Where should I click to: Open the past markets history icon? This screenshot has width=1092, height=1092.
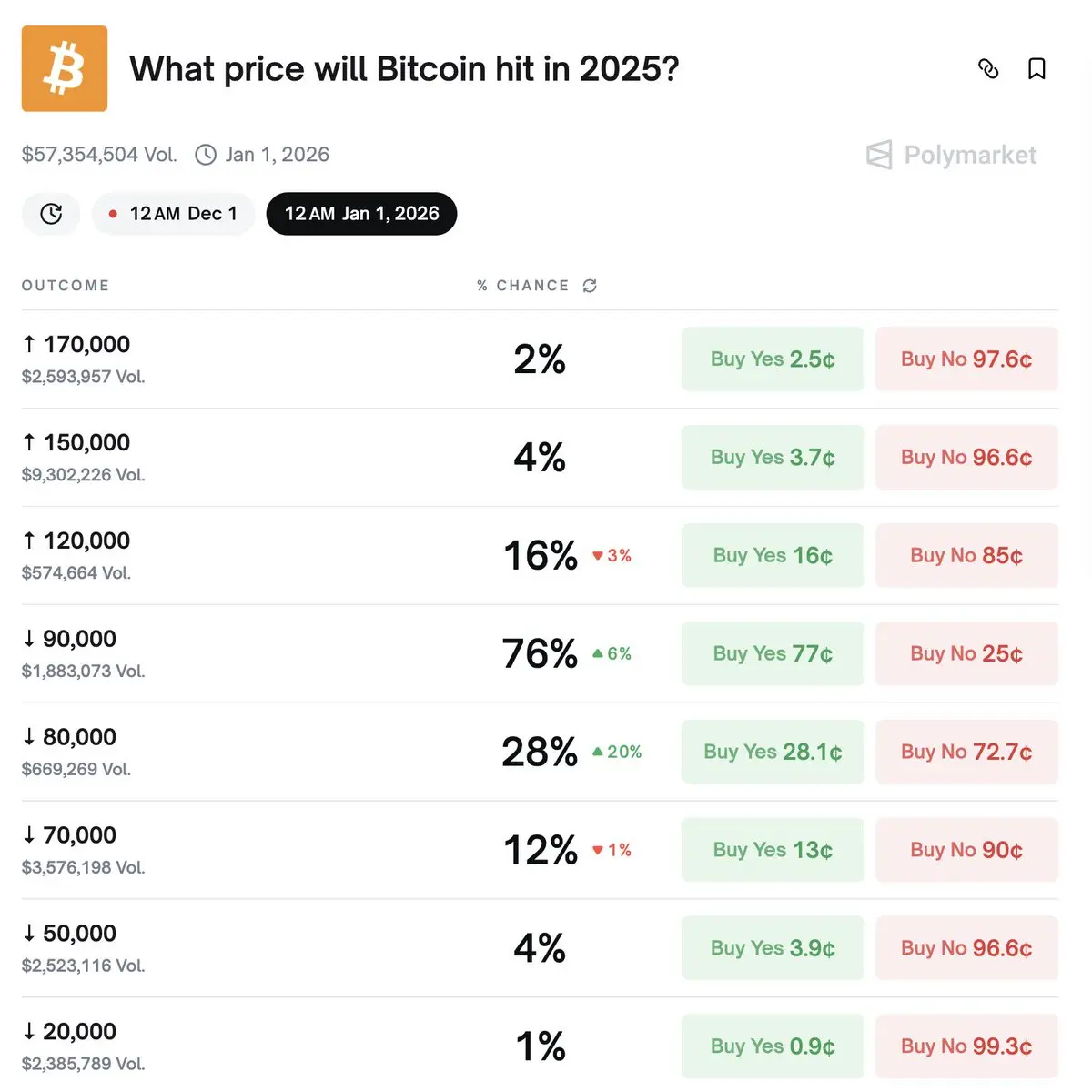(x=51, y=214)
